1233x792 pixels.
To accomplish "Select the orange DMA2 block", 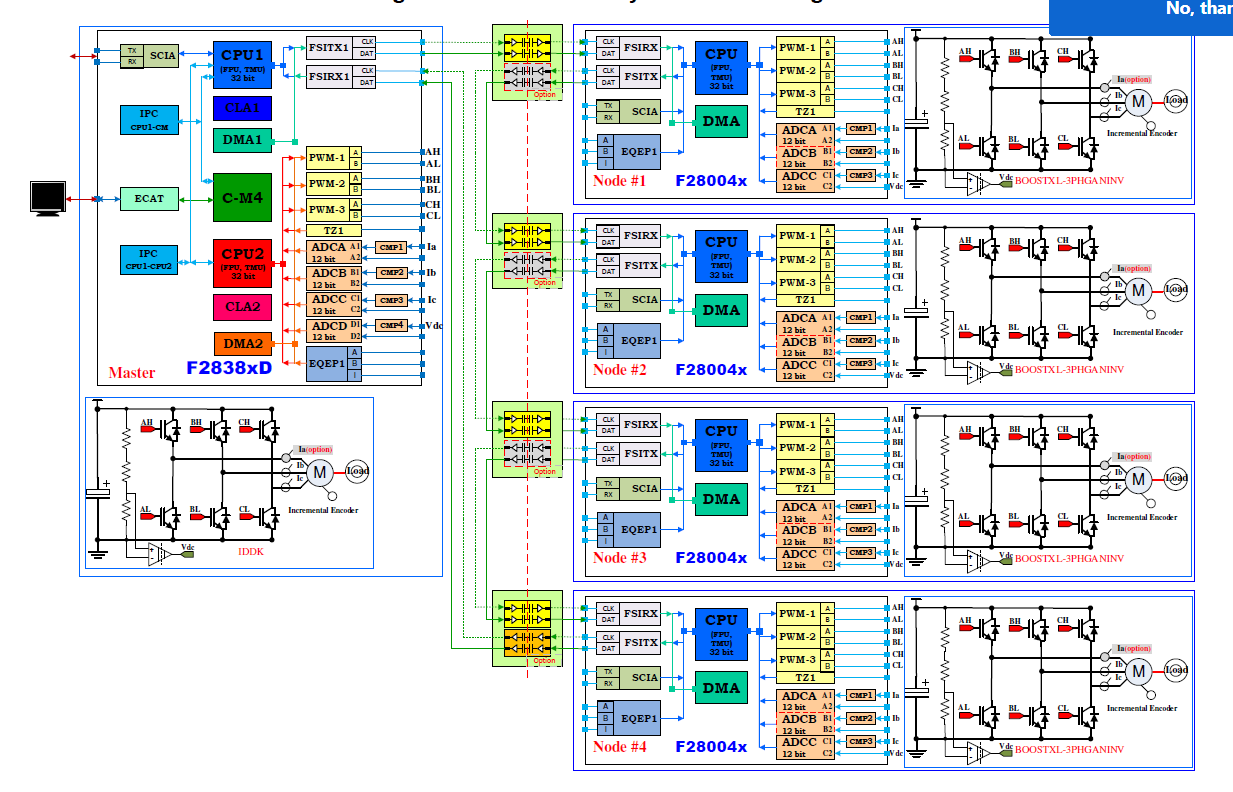I will click(242, 344).
